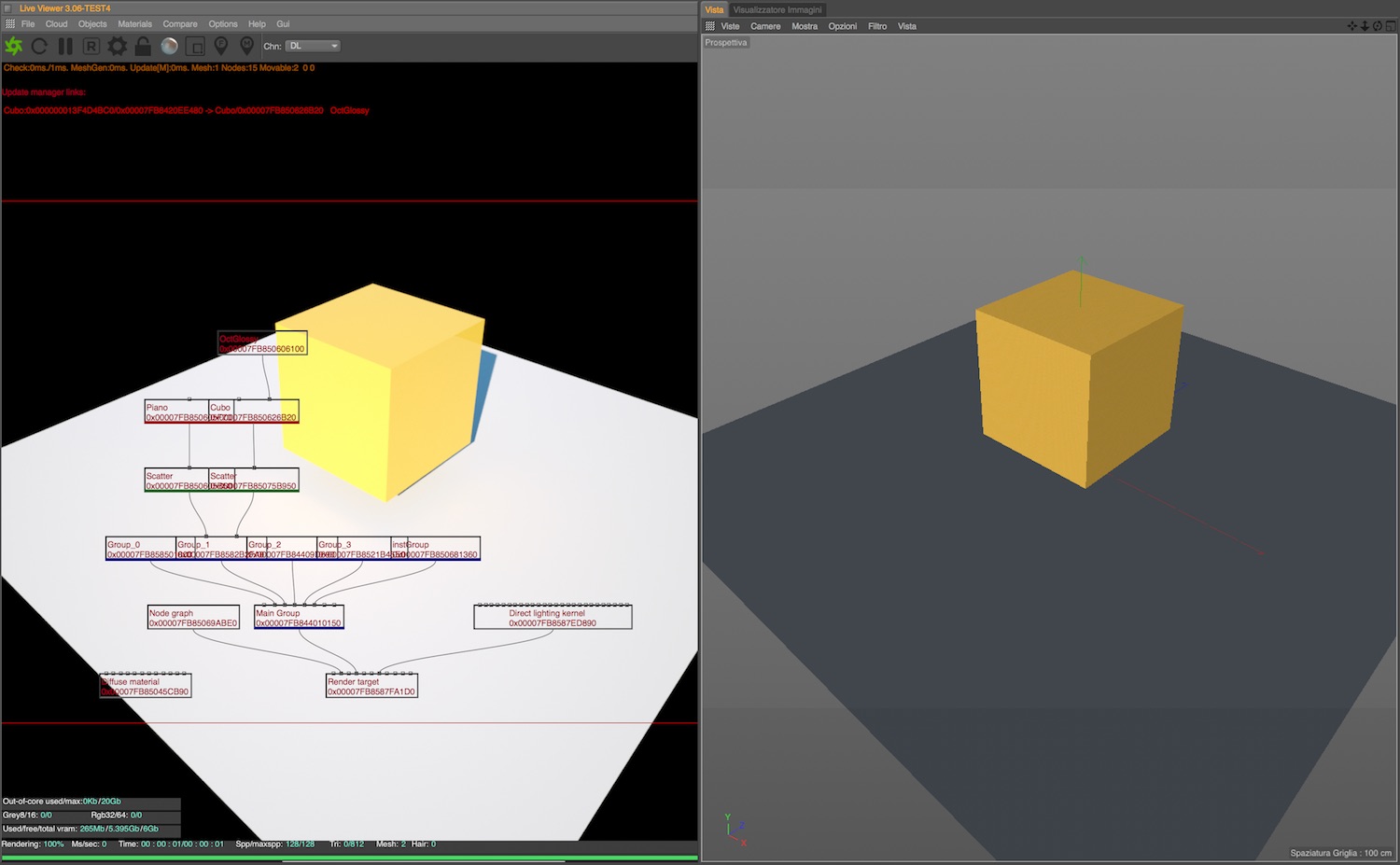Viewport: 1400px width, 865px height.
Task: Open render settings with the gear icon
Action: (x=118, y=46)
